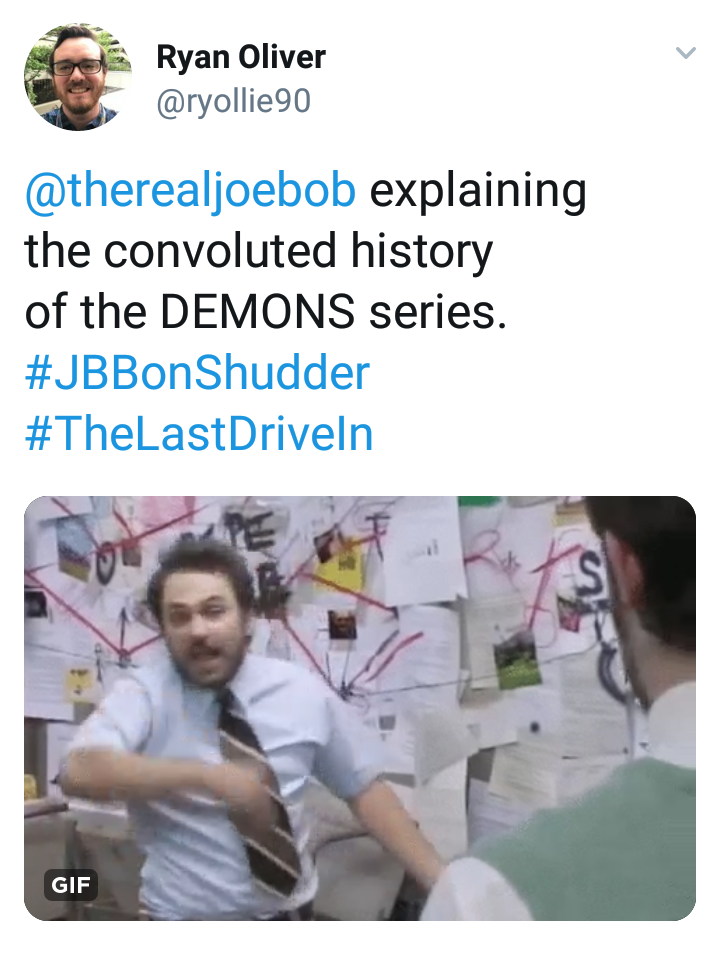Expand the tweet options chevron

click(x=685, y=53)
